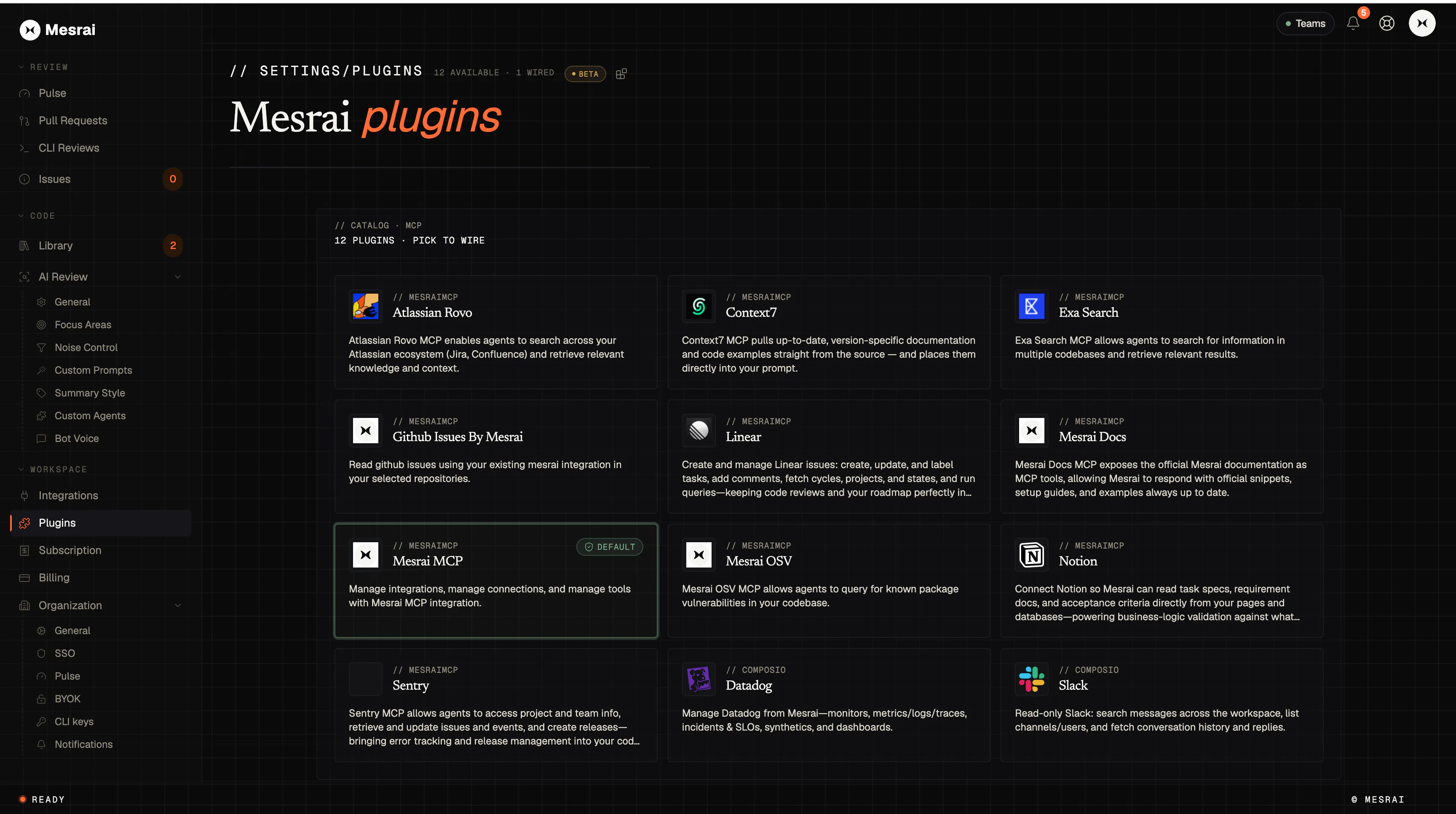Collapse the AI Review submenu chevron
Screen dimensions: 1456x814
[177, 277]
